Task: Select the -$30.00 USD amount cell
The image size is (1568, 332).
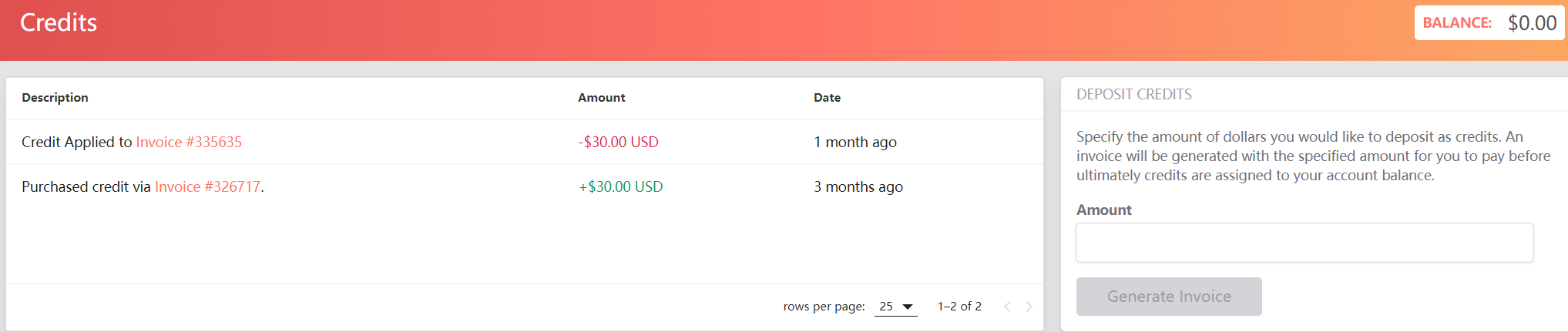Action: pos(618,142)
